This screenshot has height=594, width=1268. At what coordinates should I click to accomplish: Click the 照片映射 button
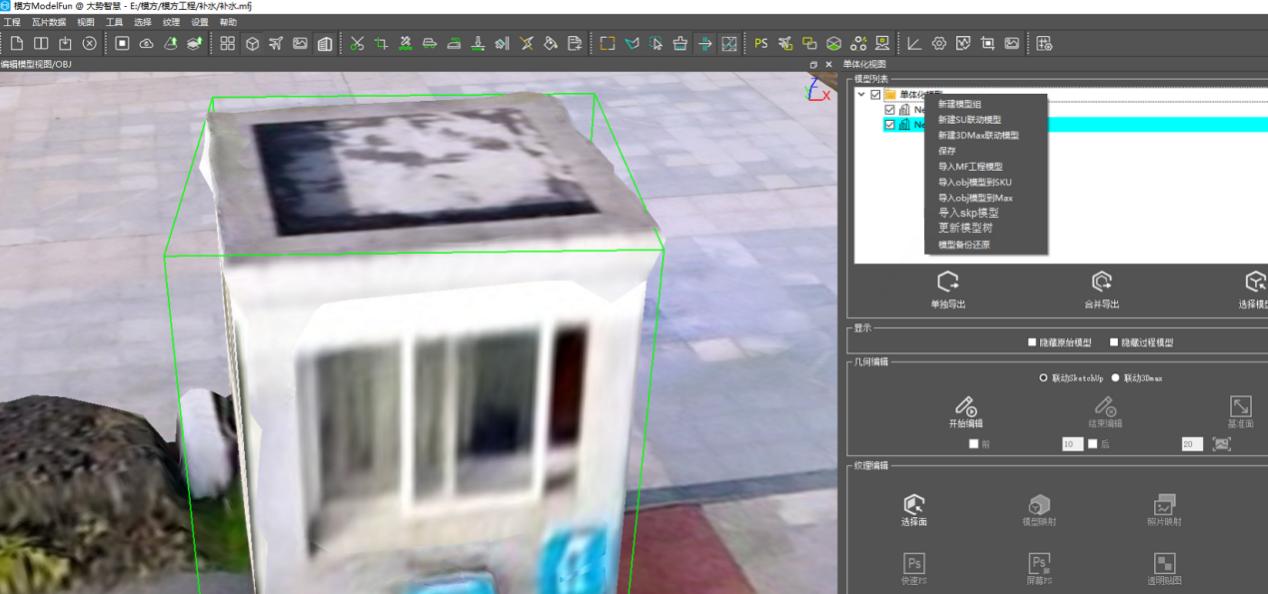coord(1164,510)
